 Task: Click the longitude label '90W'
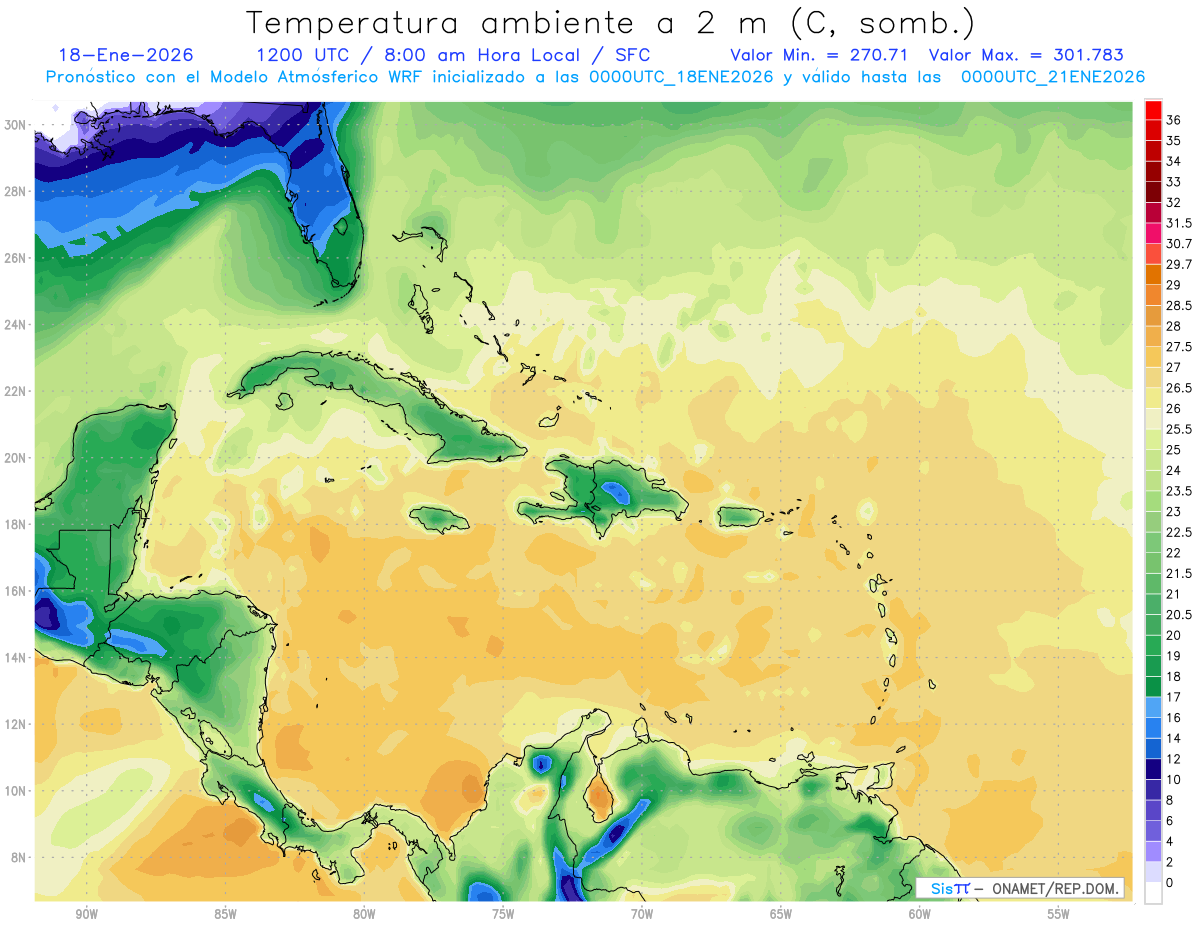pyautogui.click(x=86, y=914)
